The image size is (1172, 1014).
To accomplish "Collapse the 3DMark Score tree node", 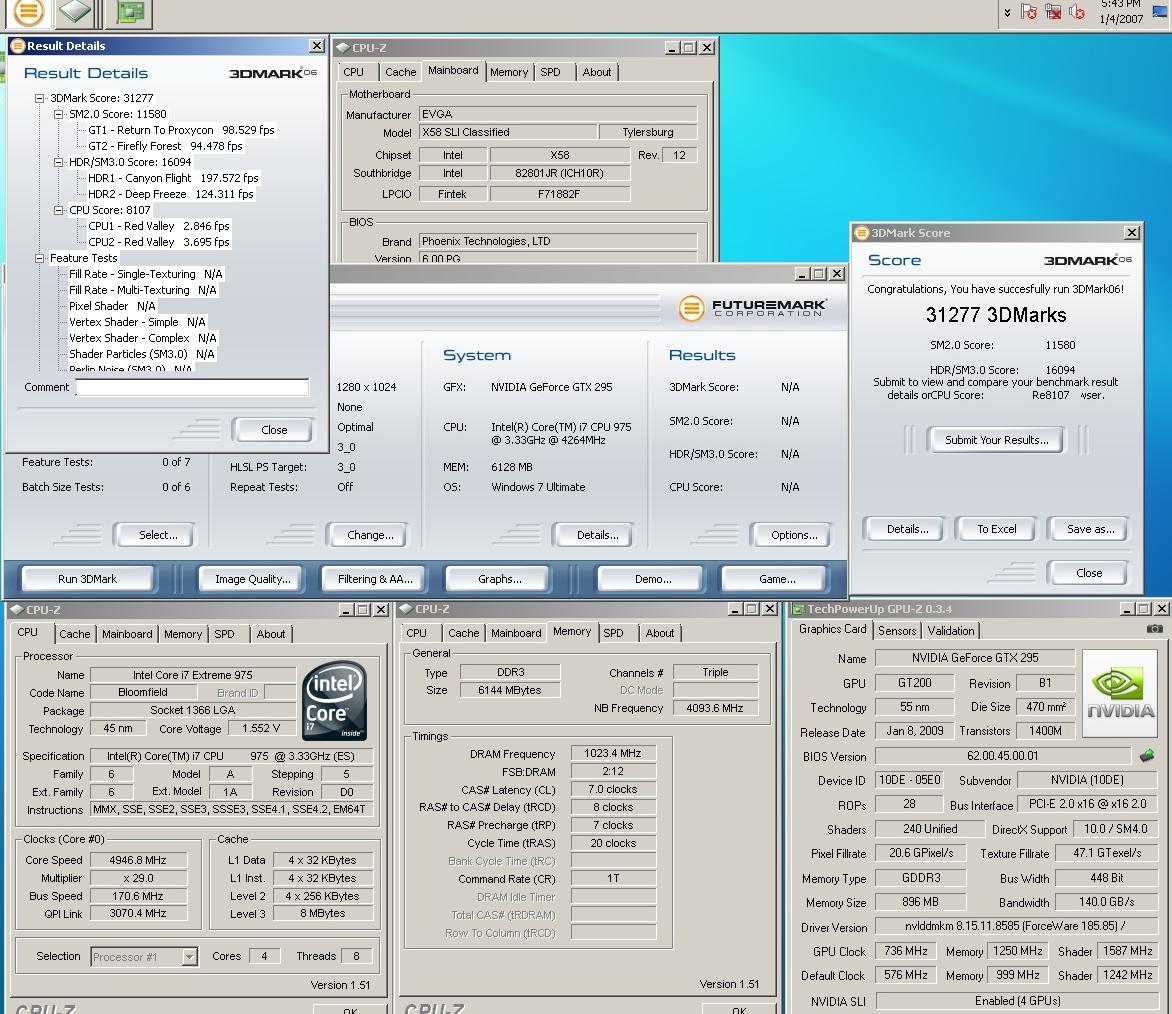I will click(40, 98).
